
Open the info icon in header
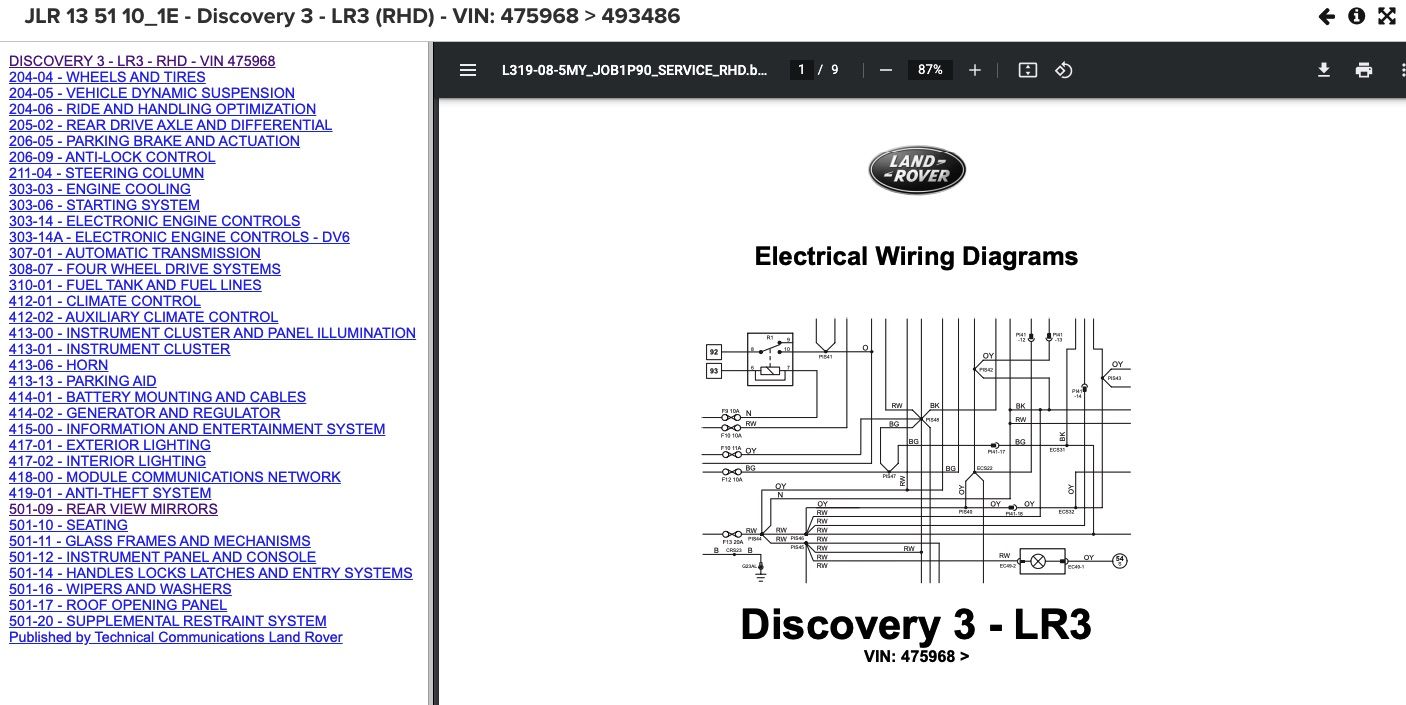click(x=1357, y=16)
